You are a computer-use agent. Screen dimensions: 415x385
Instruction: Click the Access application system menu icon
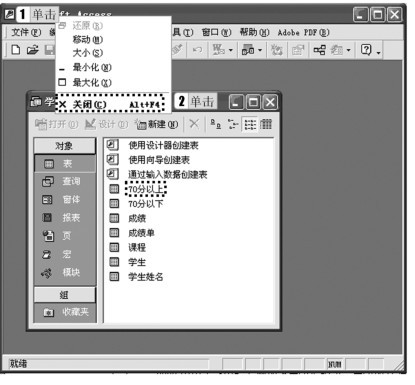tap(9, 14)
